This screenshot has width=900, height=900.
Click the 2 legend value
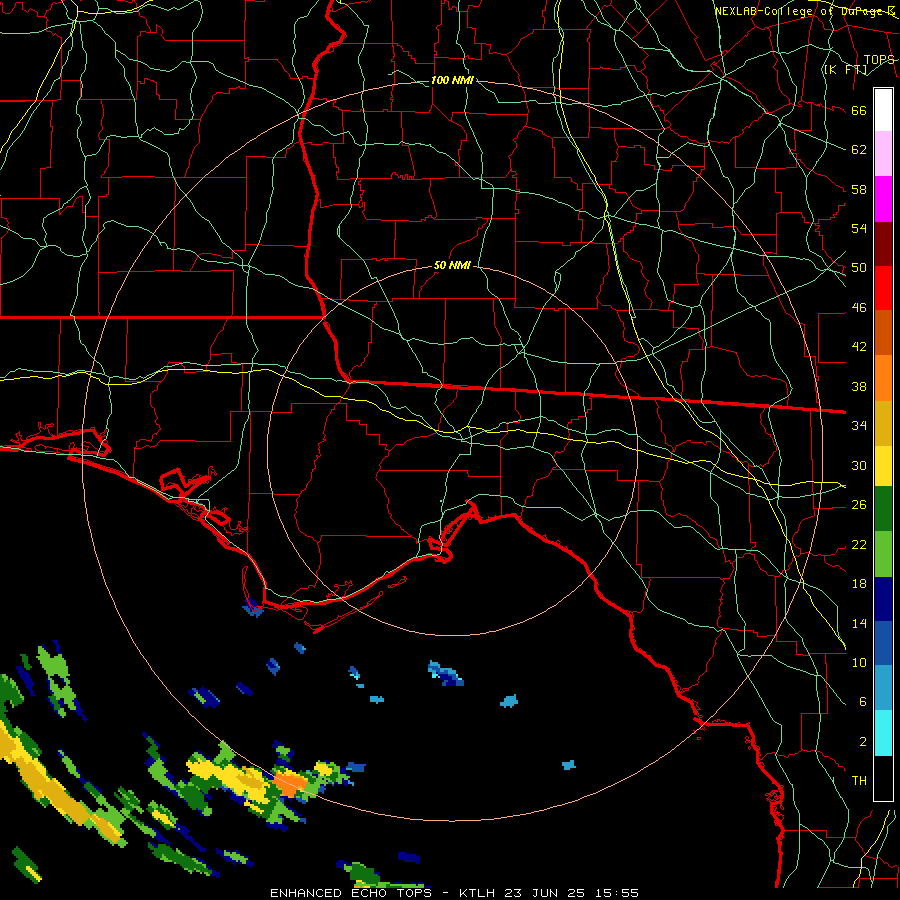point(862,742)
